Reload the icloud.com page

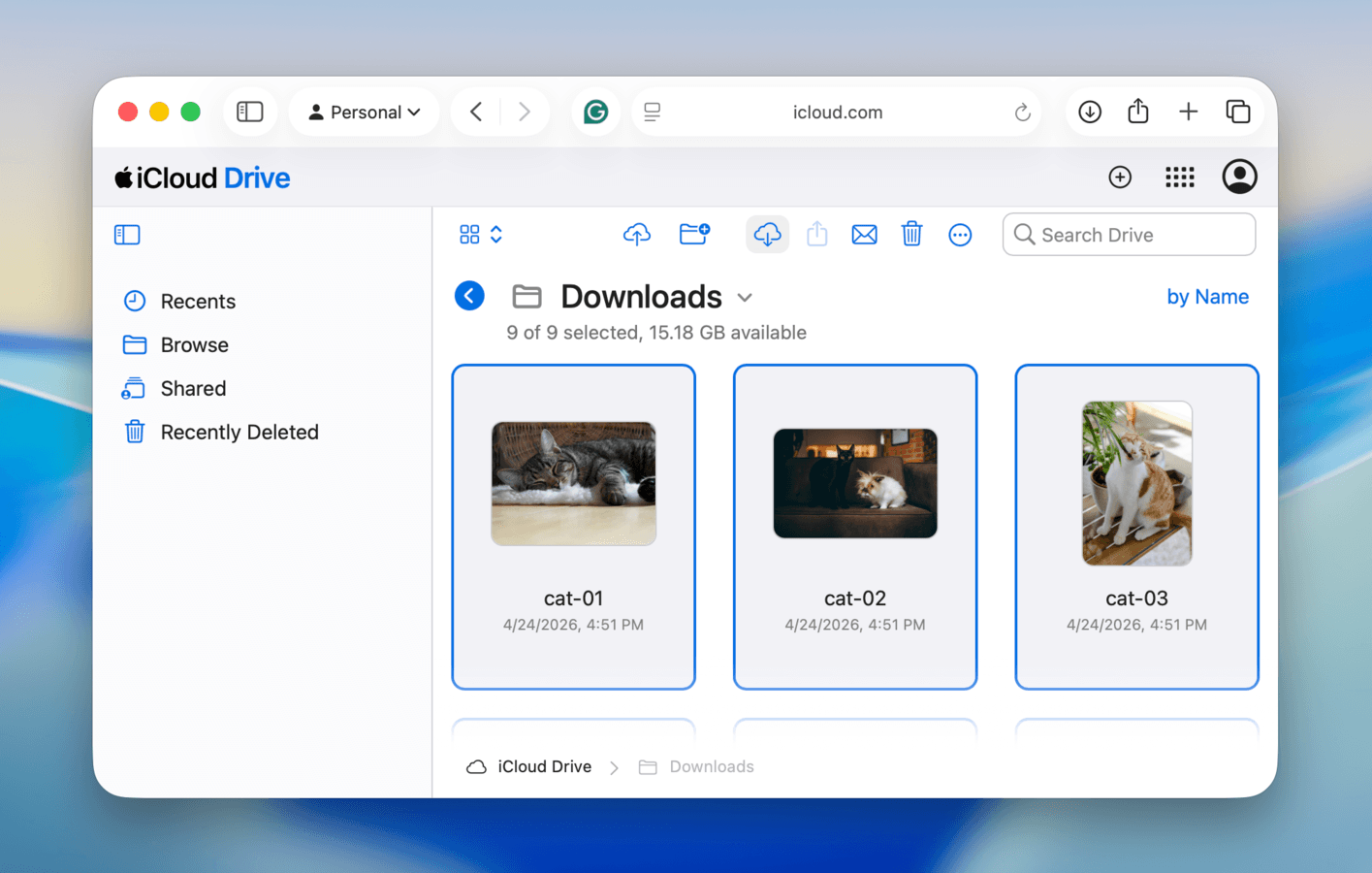tap(1022, 113)
